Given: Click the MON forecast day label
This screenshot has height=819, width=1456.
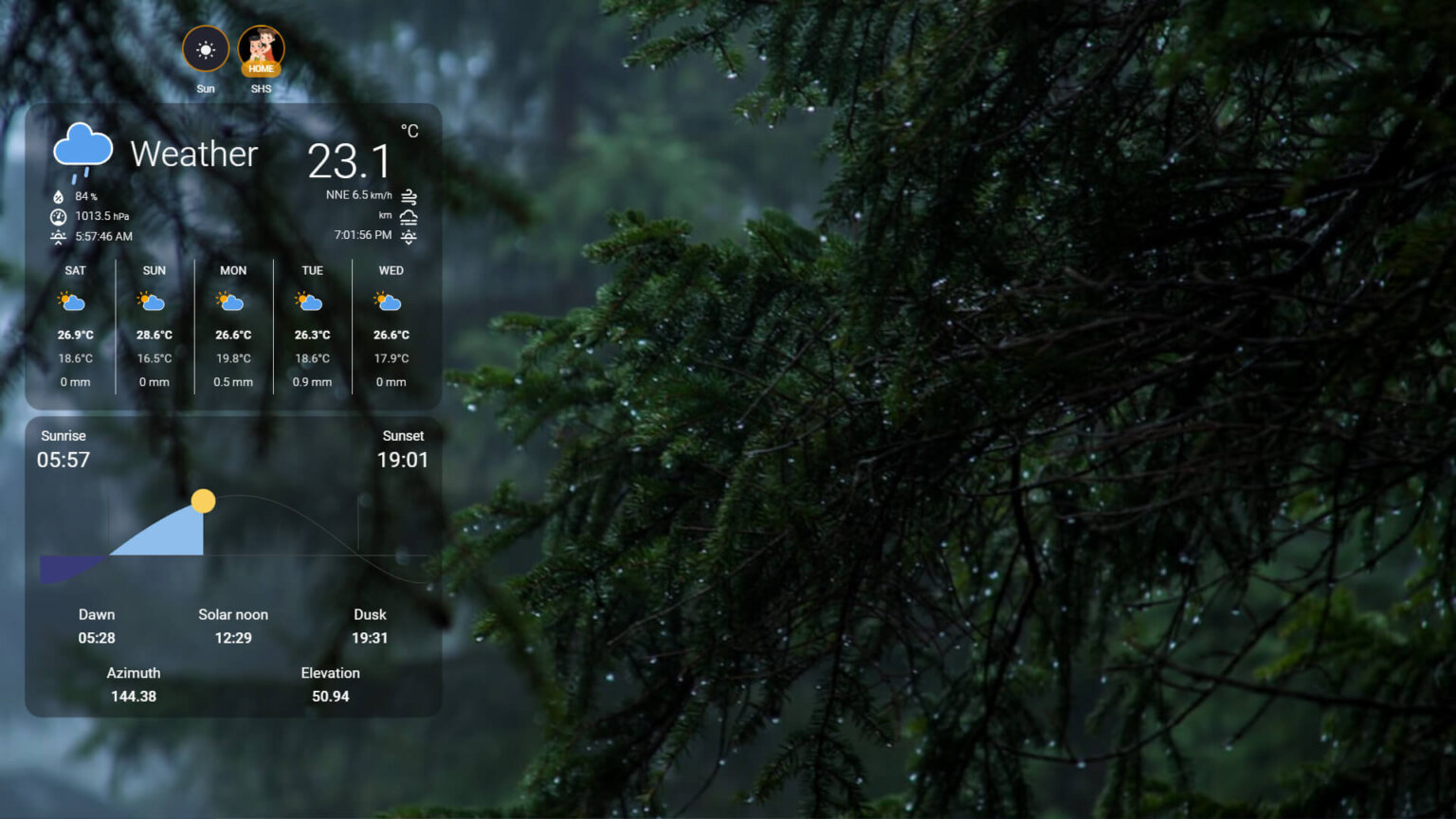Looking at the screenshot, I should (x=233, y=270).
